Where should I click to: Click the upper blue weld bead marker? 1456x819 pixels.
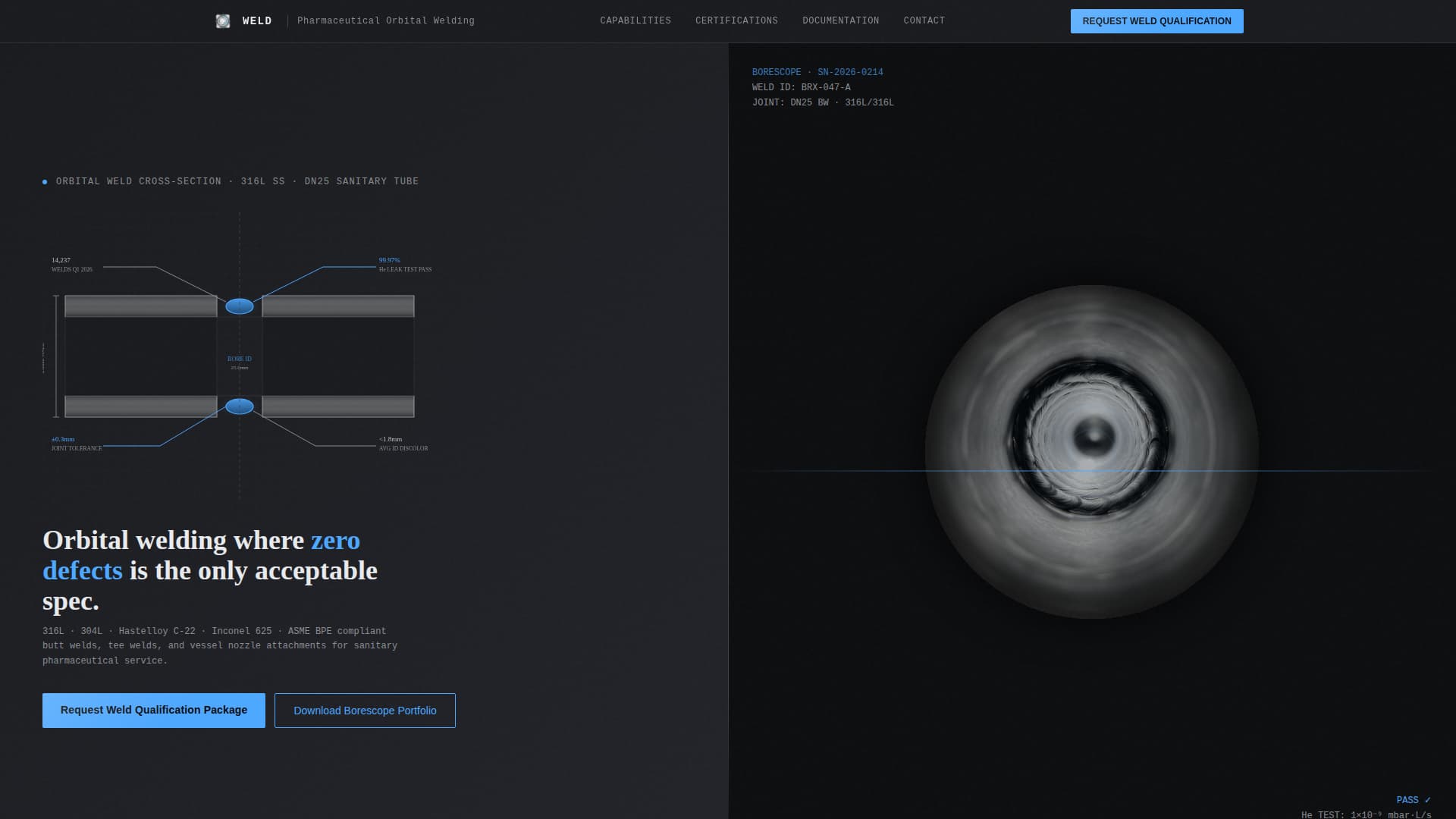(x=240, y=306)
